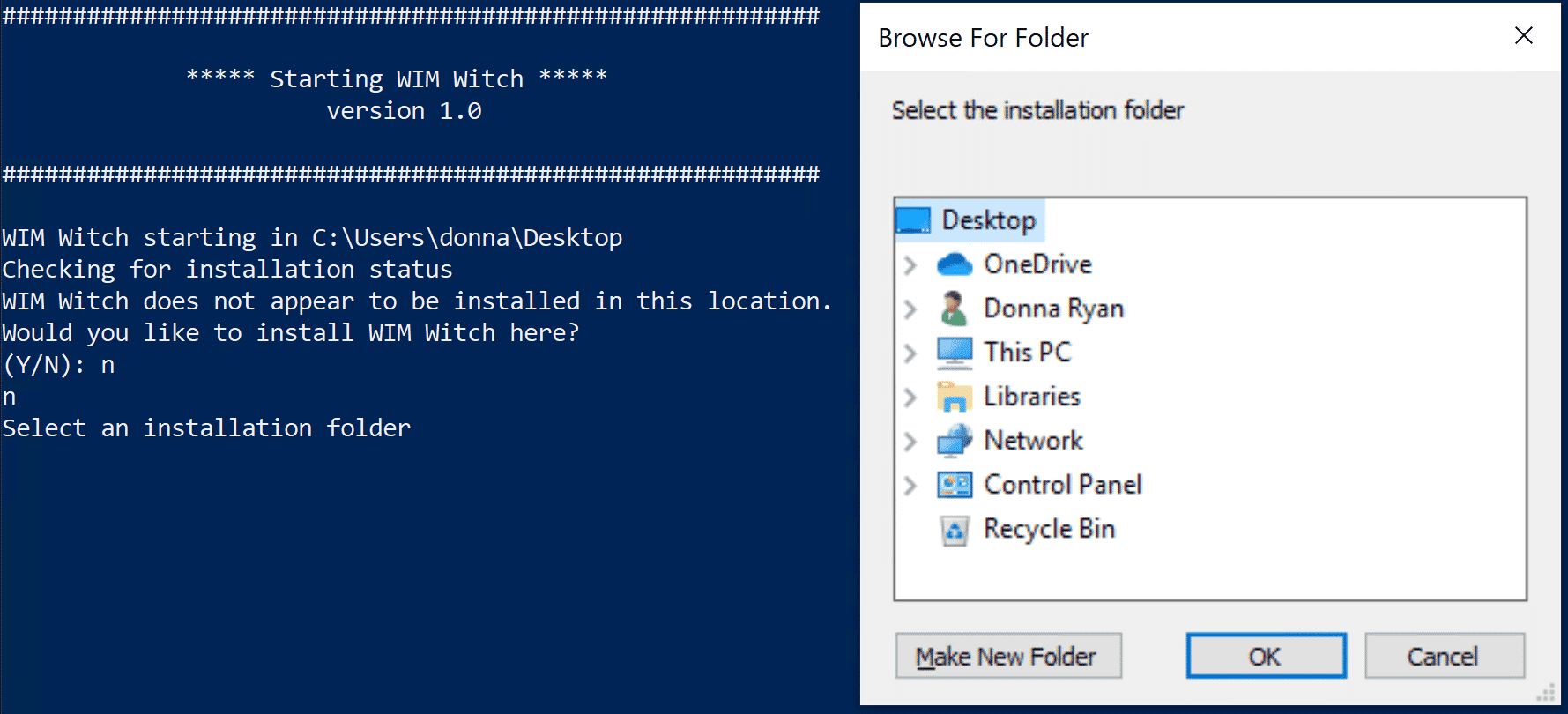This screenshot has width=1568, height=714.
Task: Expand the Control Panel tree node
Action: pos(910,485)
